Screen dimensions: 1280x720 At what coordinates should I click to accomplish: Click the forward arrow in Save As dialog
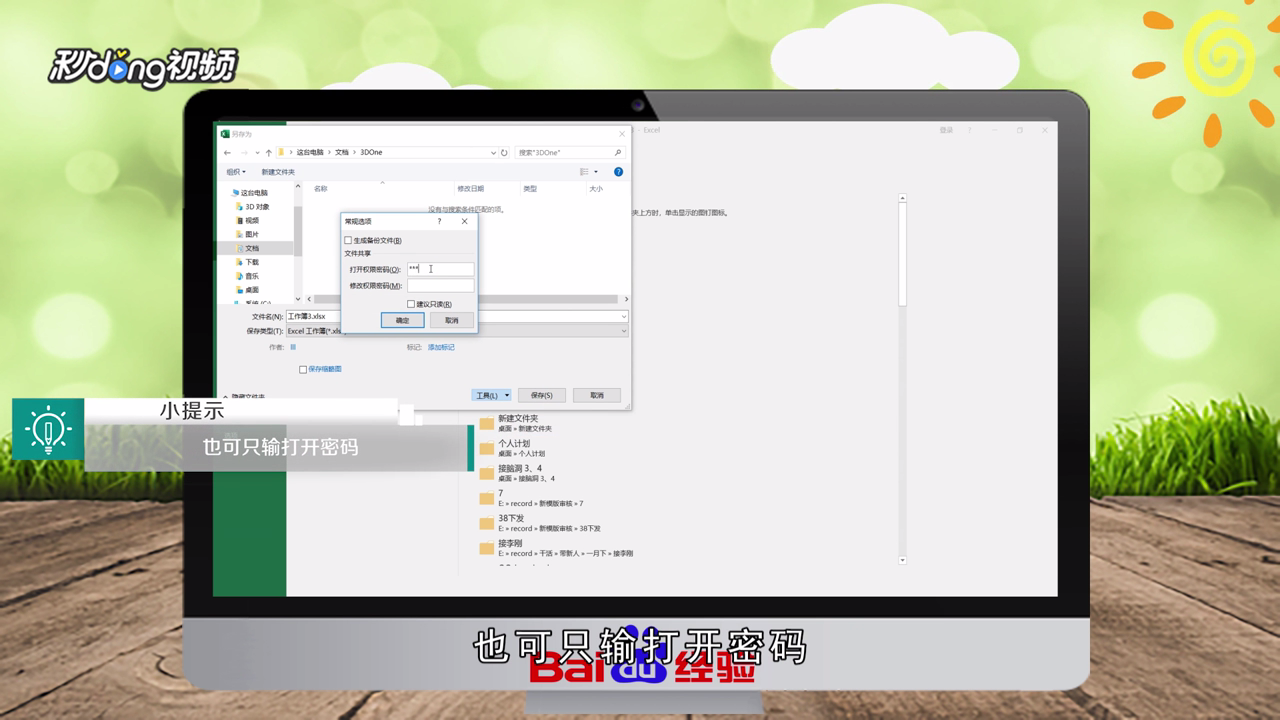click(x=243, y=153)
